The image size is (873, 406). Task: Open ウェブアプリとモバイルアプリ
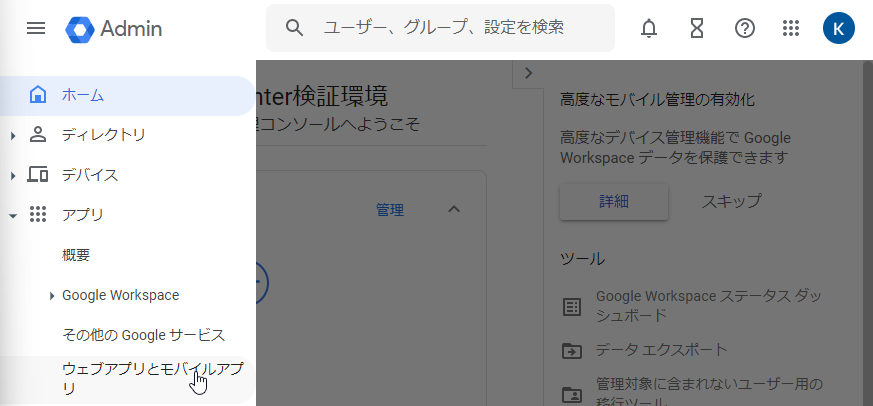point(127,379)
